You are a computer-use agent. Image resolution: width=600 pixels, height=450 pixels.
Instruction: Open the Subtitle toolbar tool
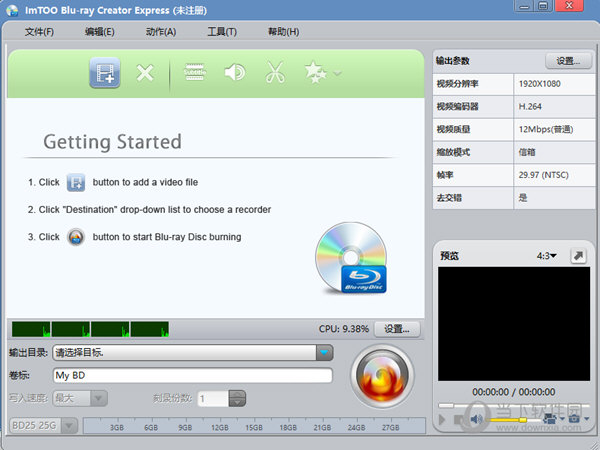[195, 72]
